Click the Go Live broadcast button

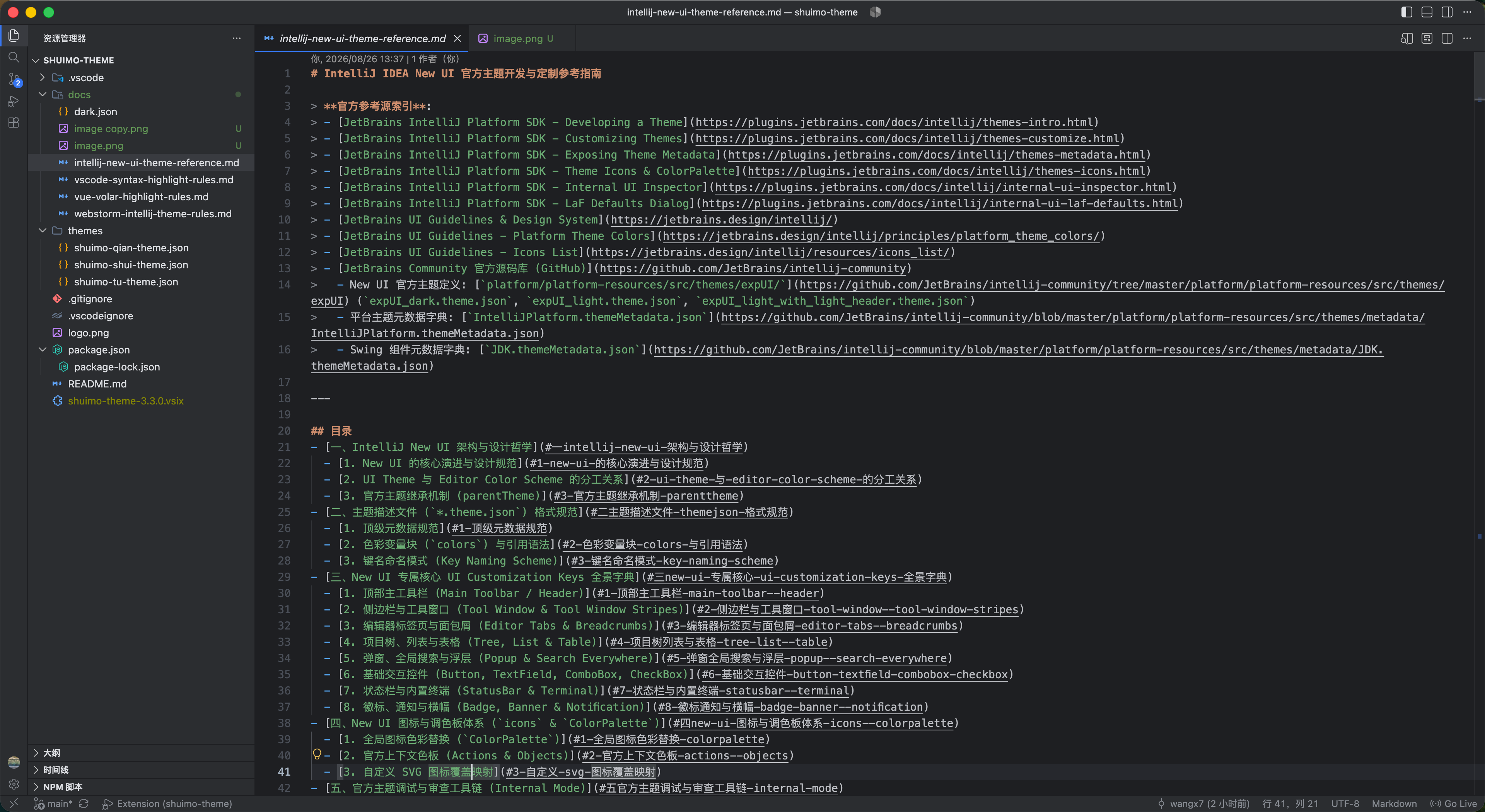pyautogui.click(x=1453, y=803)
